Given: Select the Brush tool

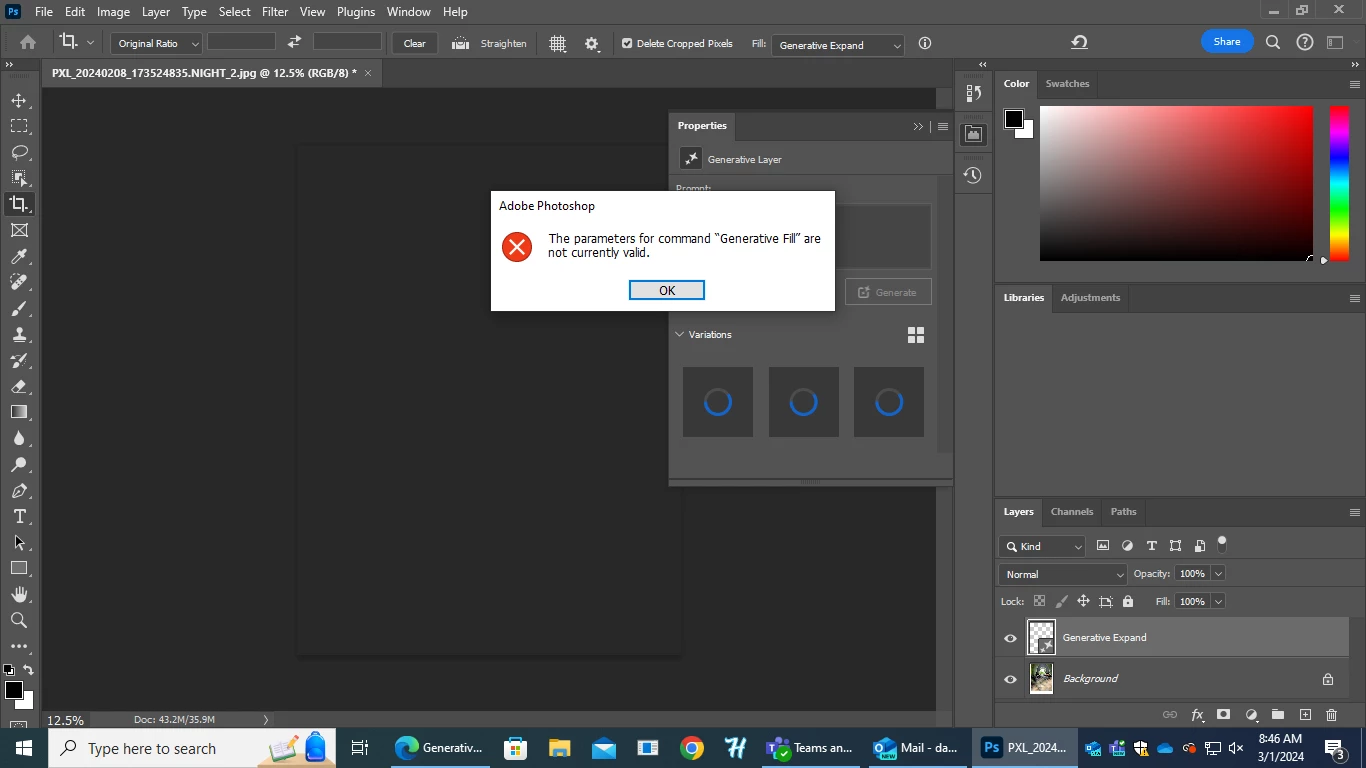Looking at the screenshot, I should click(19, 308).
